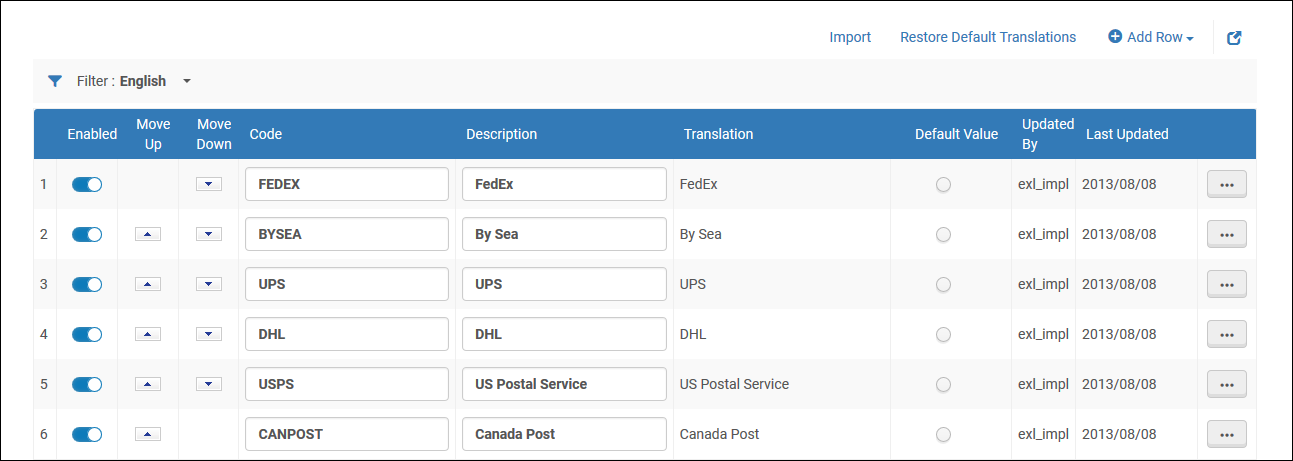Image resolution: width=1293 pixels, height=461 pixels.
Task: Move the FEDEX row down
Action: click(x=208, y=184)
